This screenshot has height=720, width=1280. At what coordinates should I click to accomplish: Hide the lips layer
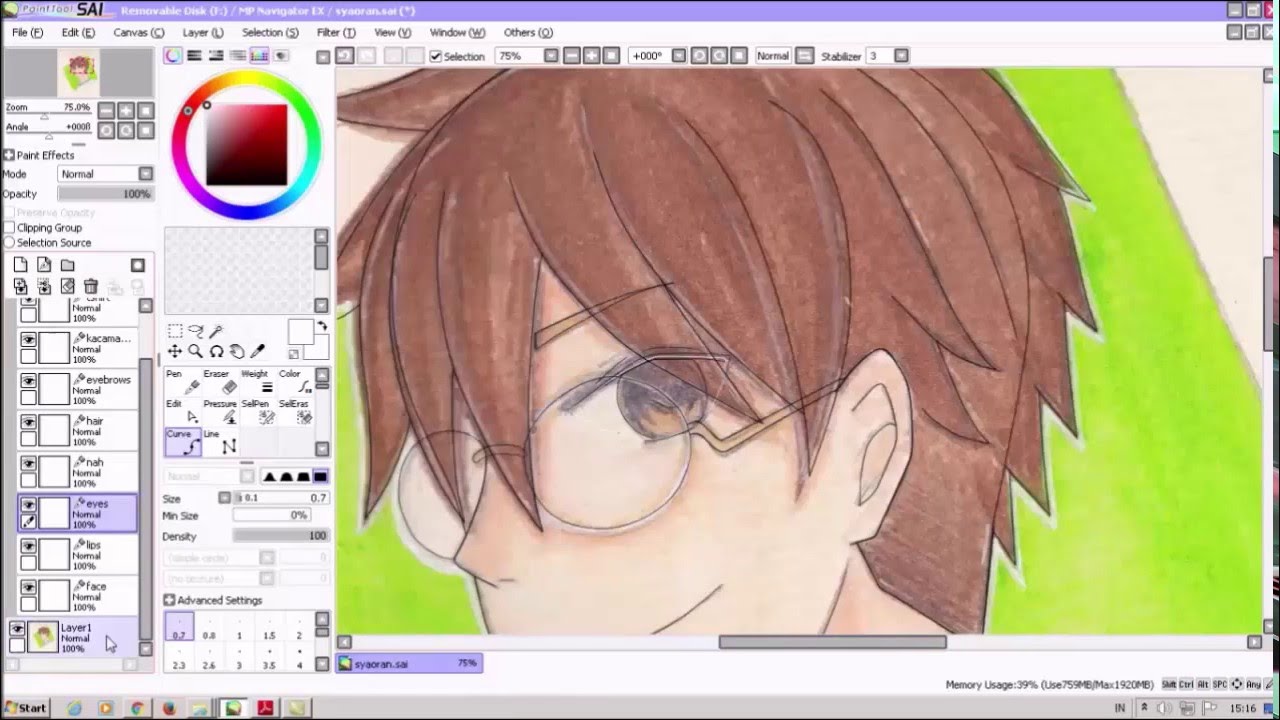click(28, 546)
